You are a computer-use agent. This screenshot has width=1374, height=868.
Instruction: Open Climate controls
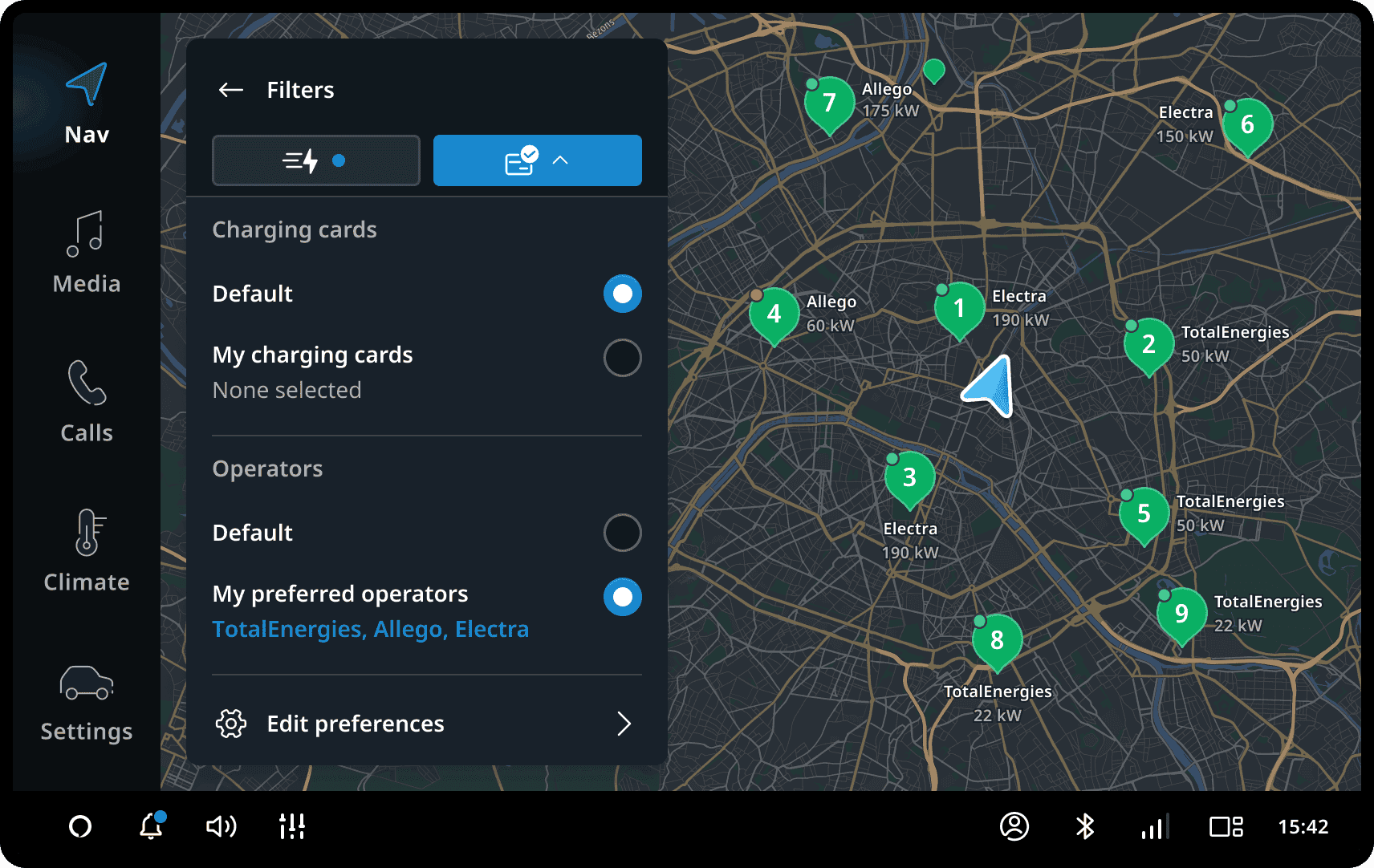tap(87, 551)
